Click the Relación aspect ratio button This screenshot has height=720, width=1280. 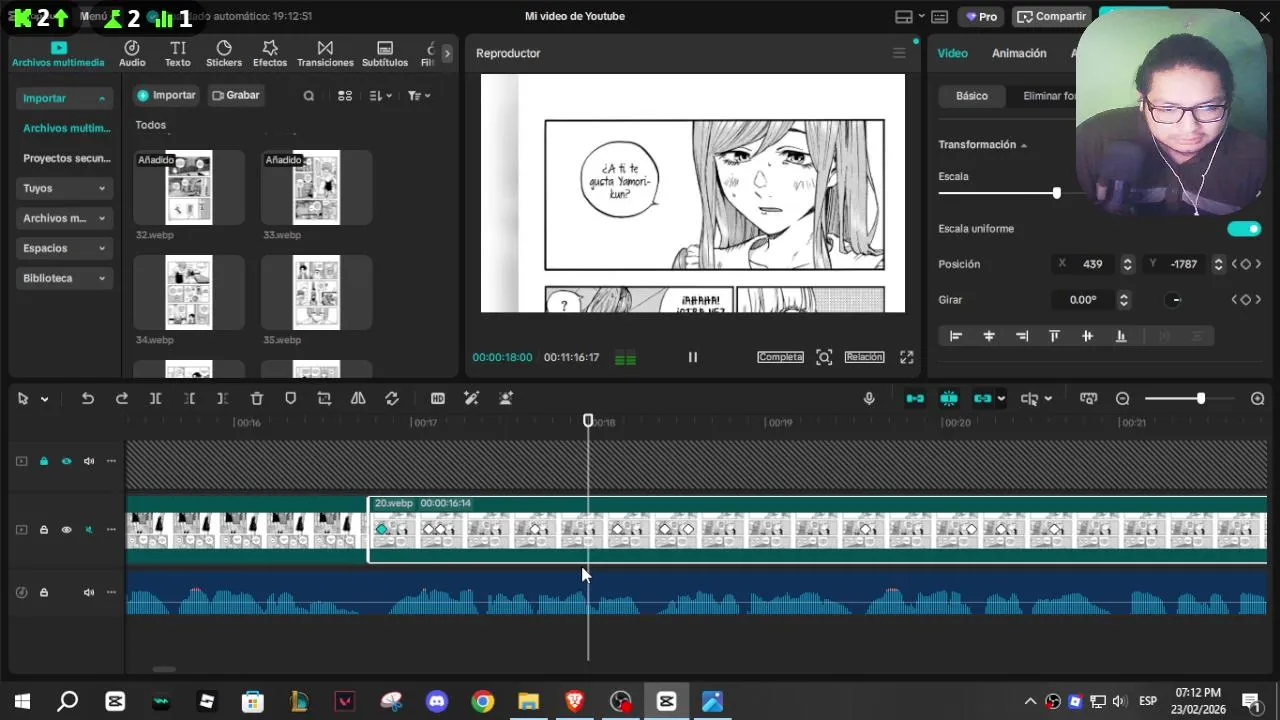pos(864,357)
